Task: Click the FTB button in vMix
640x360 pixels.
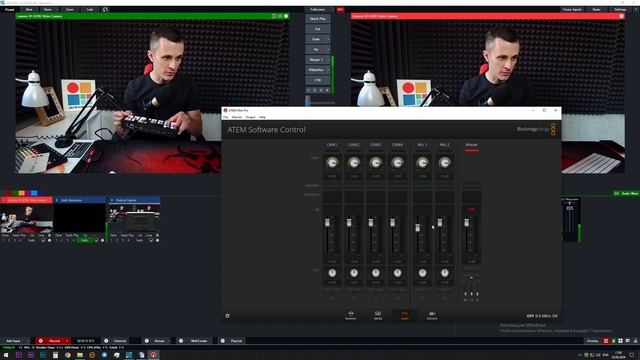Action: (318, 80)
